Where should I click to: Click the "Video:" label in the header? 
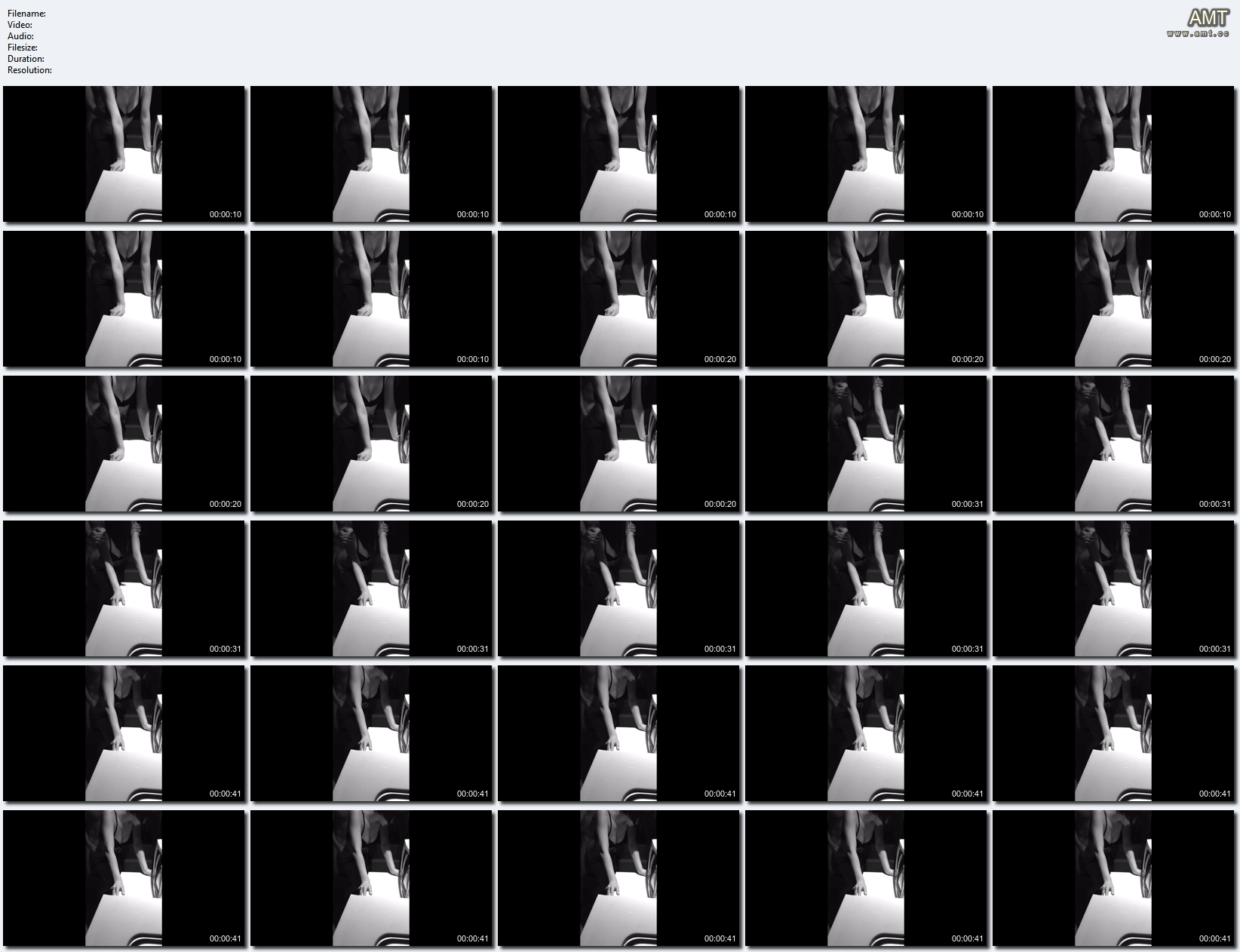point(20,25)
